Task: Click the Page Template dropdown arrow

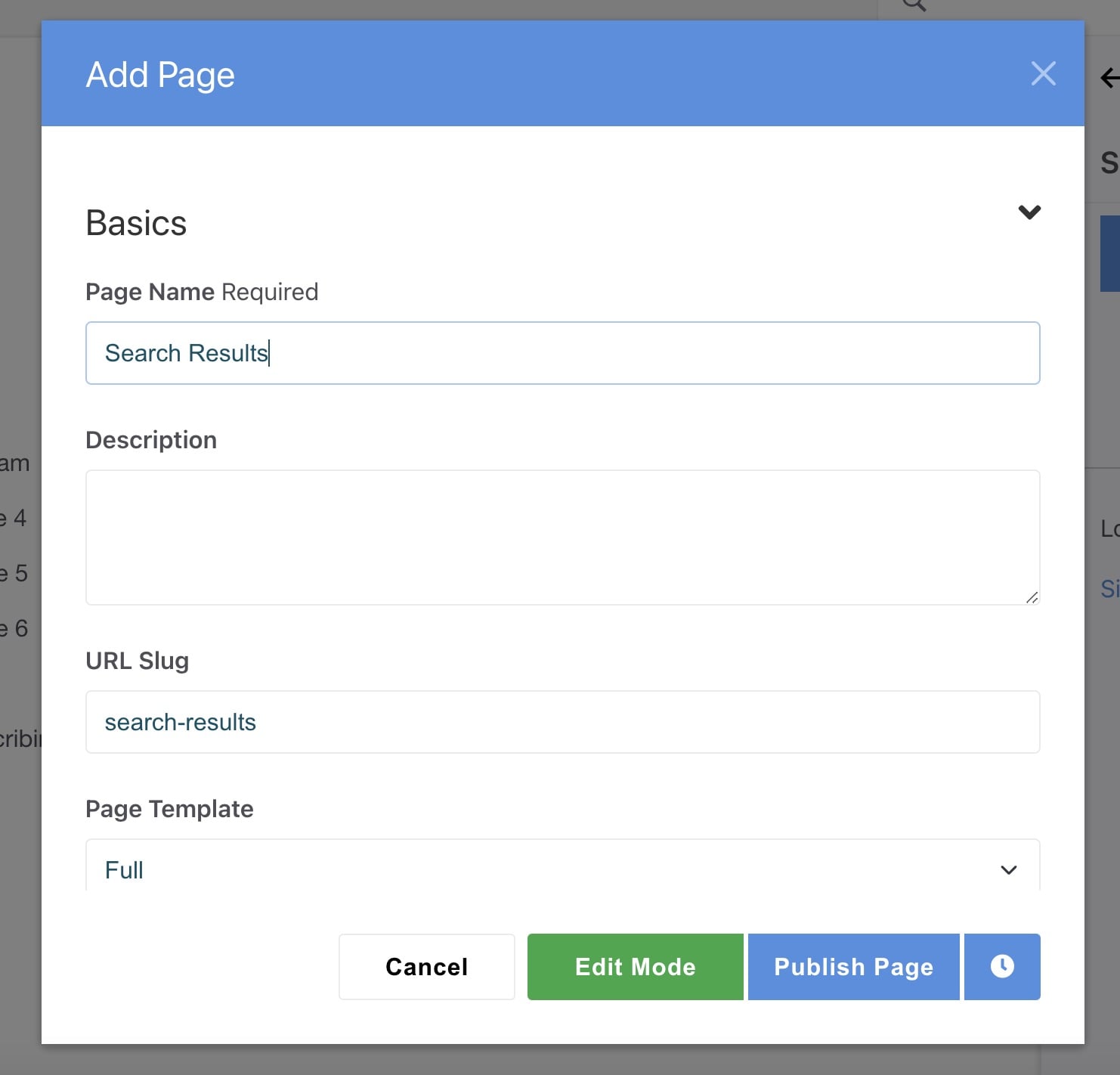Action: click(1008, 870)
